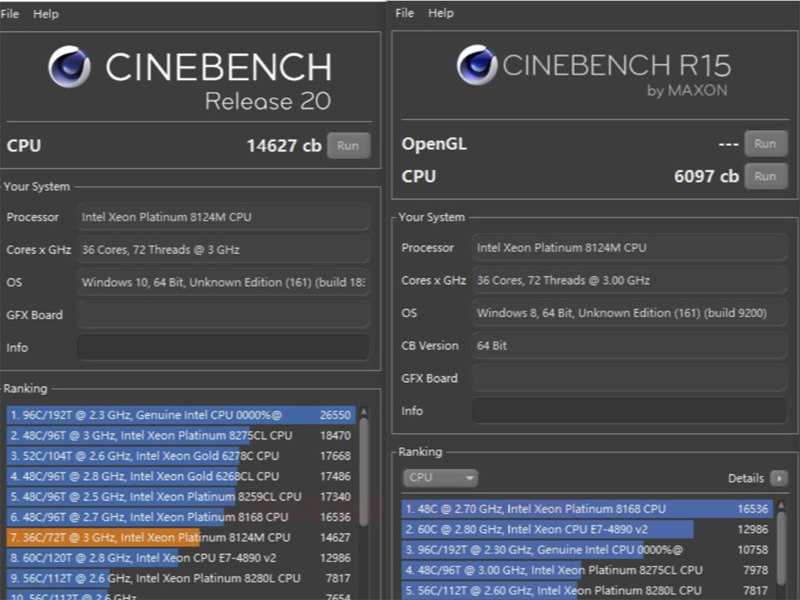Select highlighted row 7 Xeon Platinum 8124M
Screen dimensions: 800x600
click(x=181, y=537)
